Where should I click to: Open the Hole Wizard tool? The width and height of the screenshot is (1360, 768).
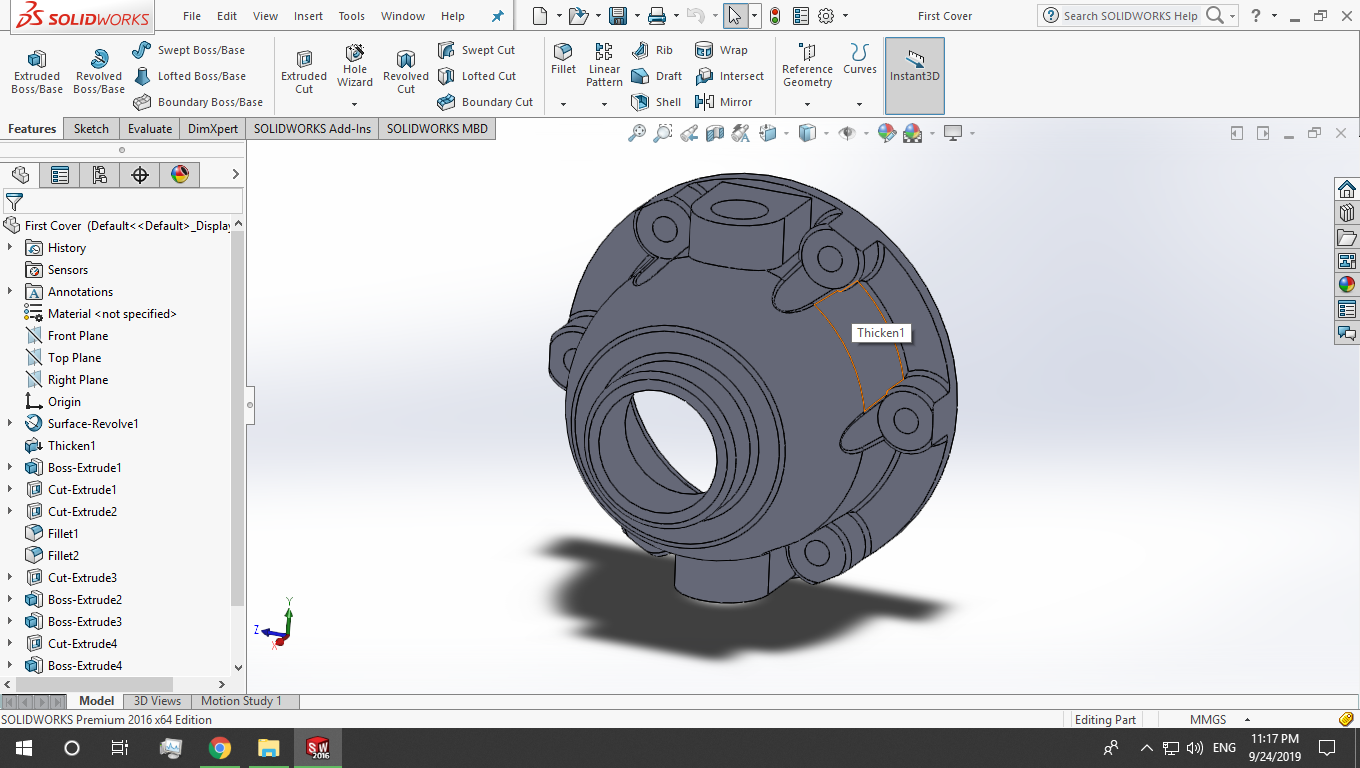click(x=355, y=66)
